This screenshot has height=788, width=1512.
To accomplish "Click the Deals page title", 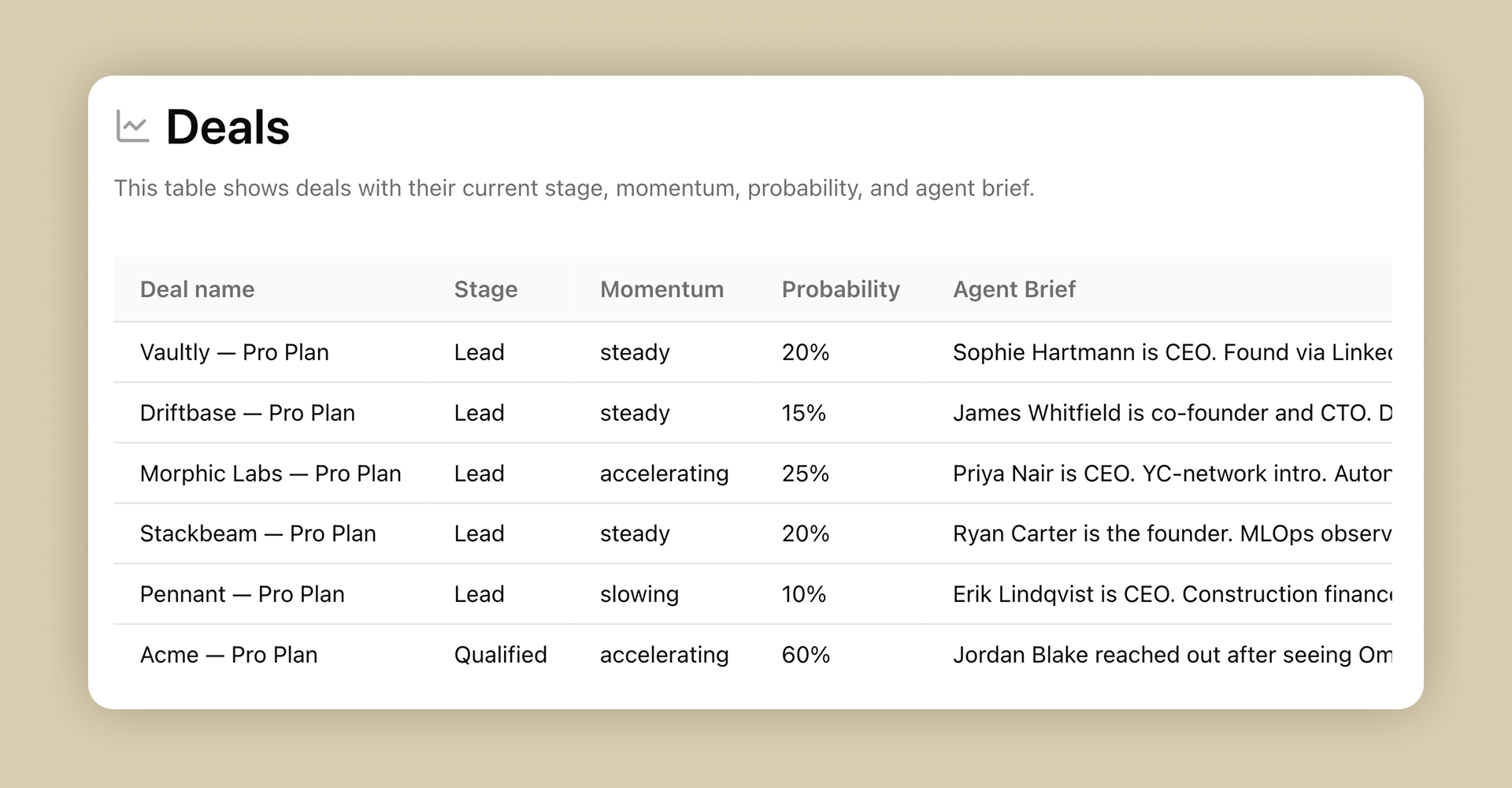I will [x=228, y=127].
